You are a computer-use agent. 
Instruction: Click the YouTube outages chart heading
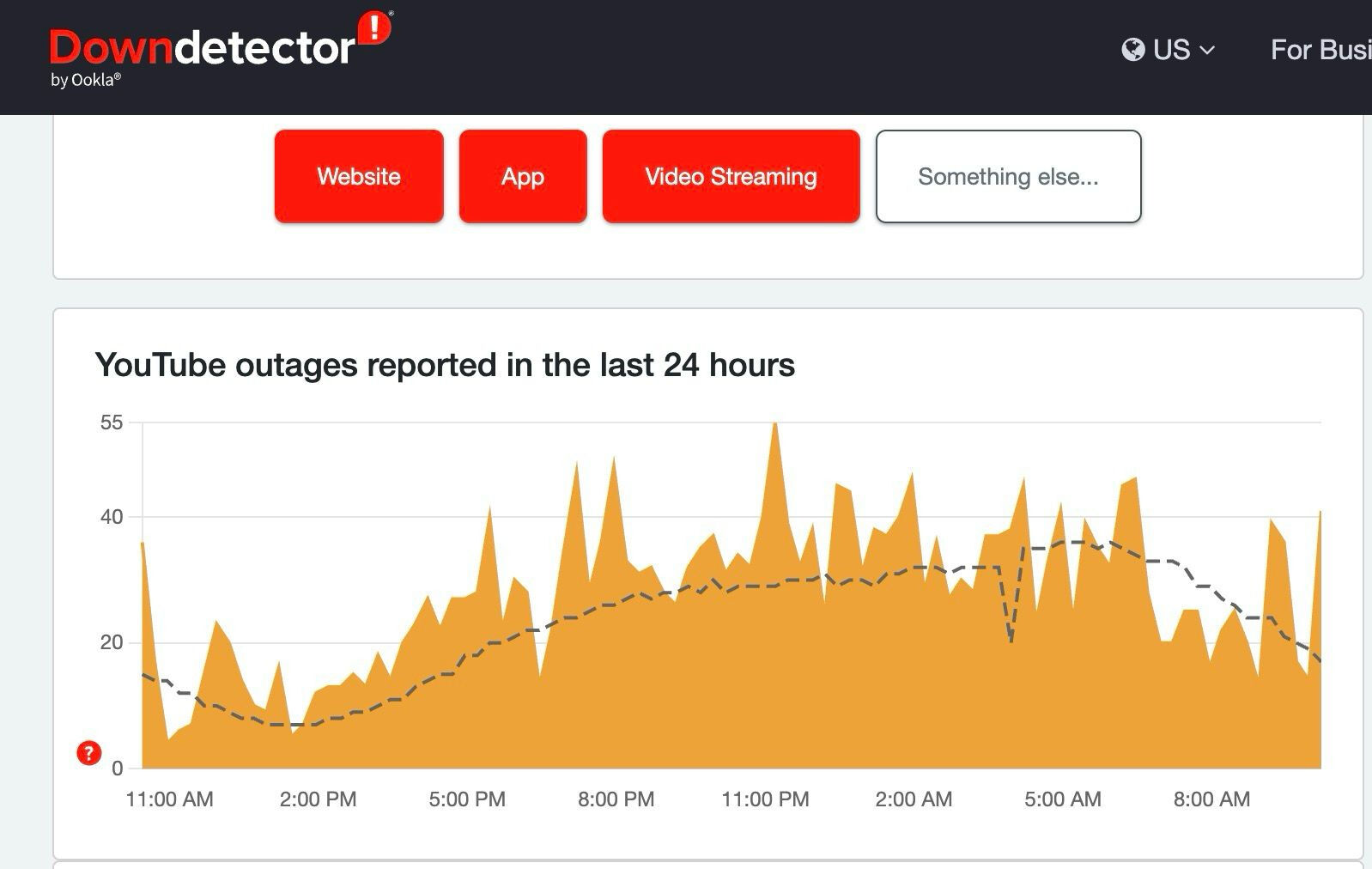pos(445,365)
